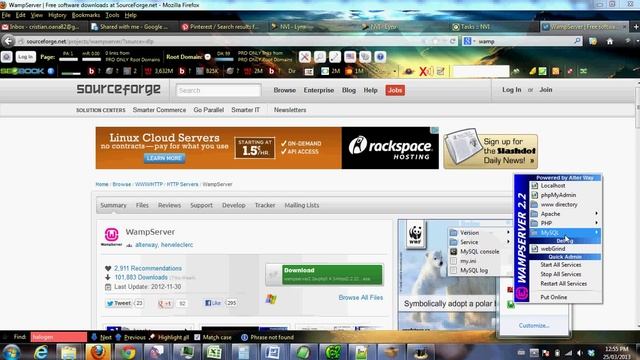Viewport: 640px width, 360px height.
Task: Click the Find Next button
Action: click(x=102, y=337)
